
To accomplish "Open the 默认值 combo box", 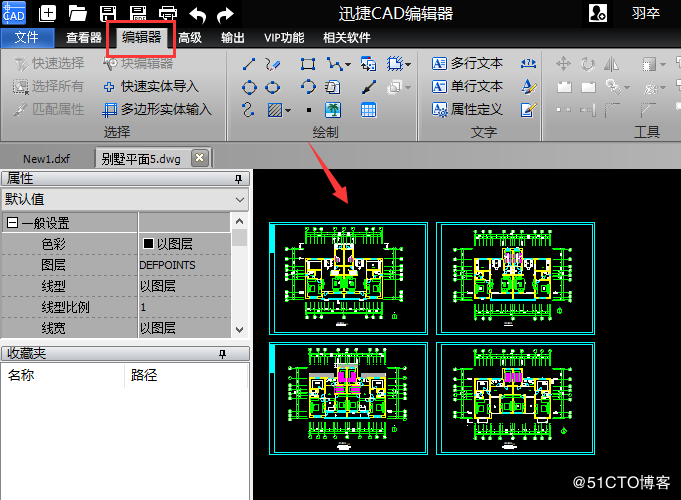I will point(125,199).
